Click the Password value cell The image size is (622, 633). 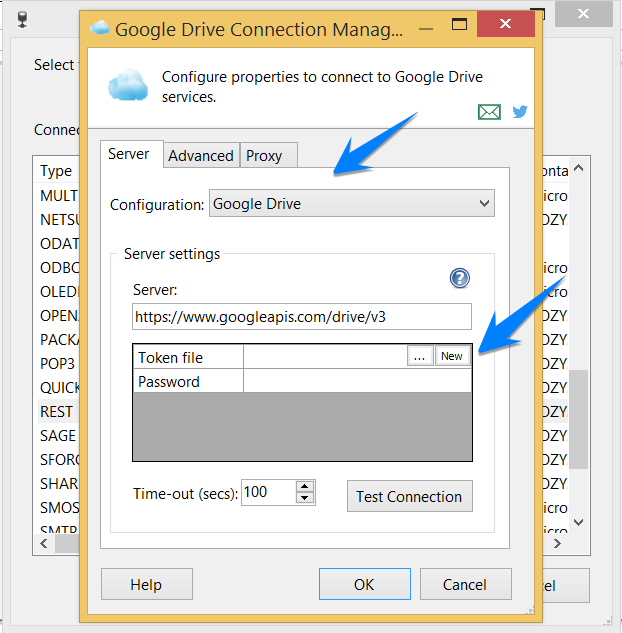click(357, 380)
